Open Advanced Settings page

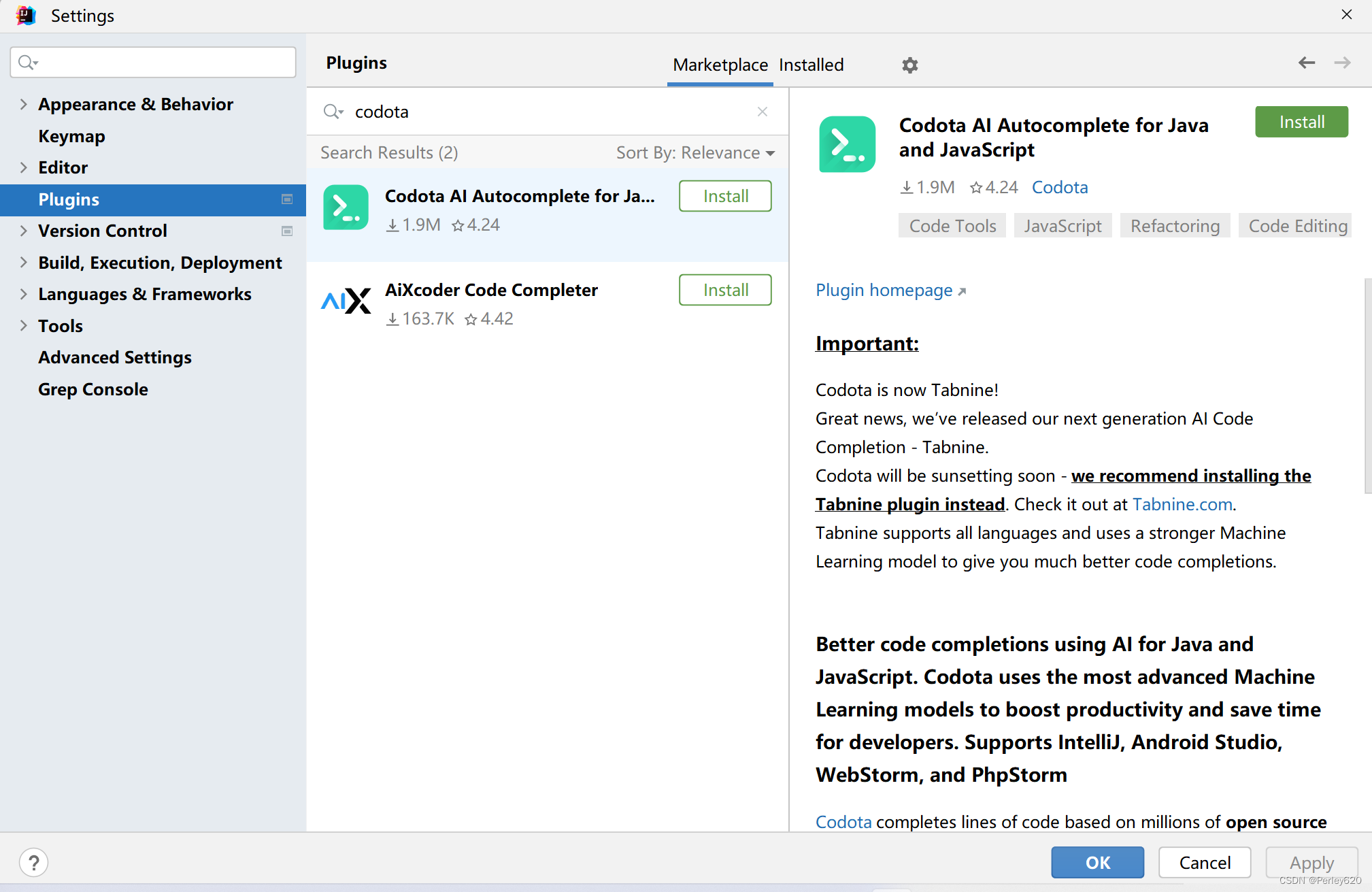(115, 357)
